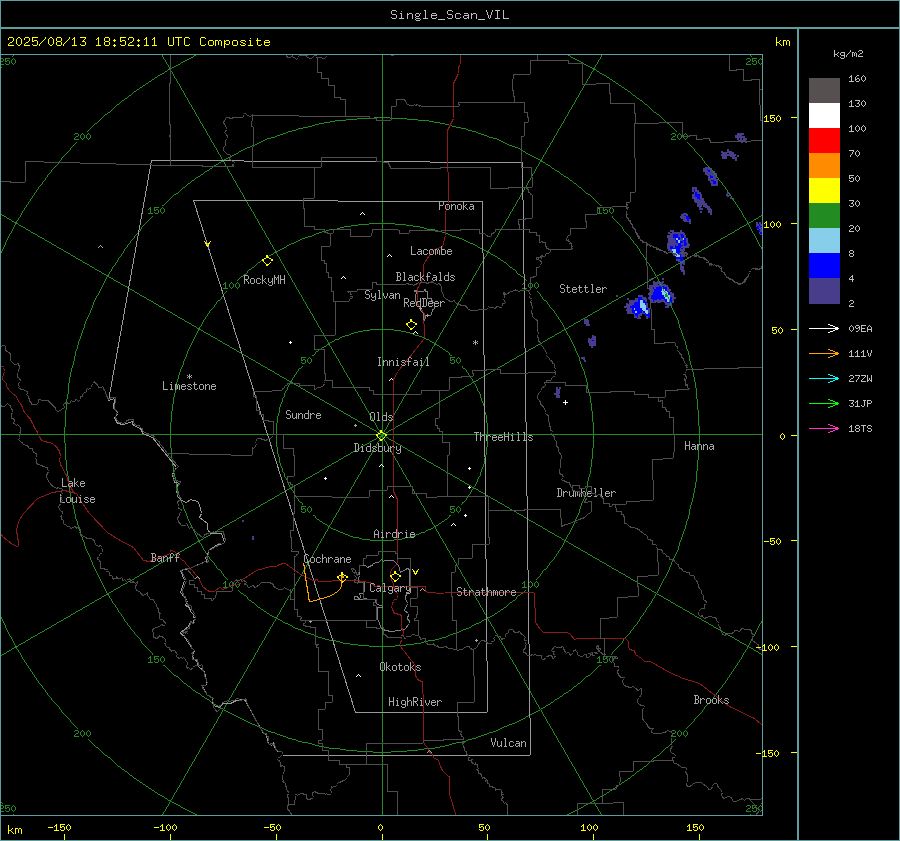Click the asterisk marker above Limestone
Viewport: 900px width, 841px height.
[x=189, y=377]
